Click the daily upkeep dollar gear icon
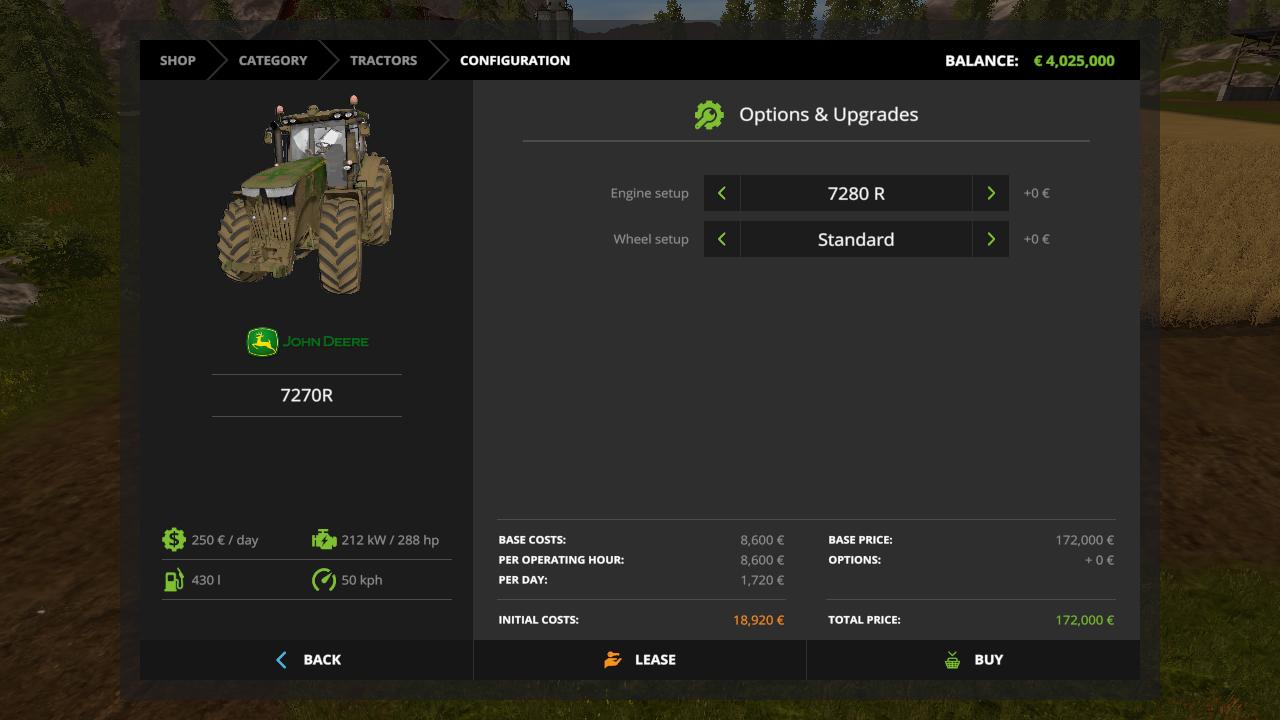1280x720 pixels. 174,540
